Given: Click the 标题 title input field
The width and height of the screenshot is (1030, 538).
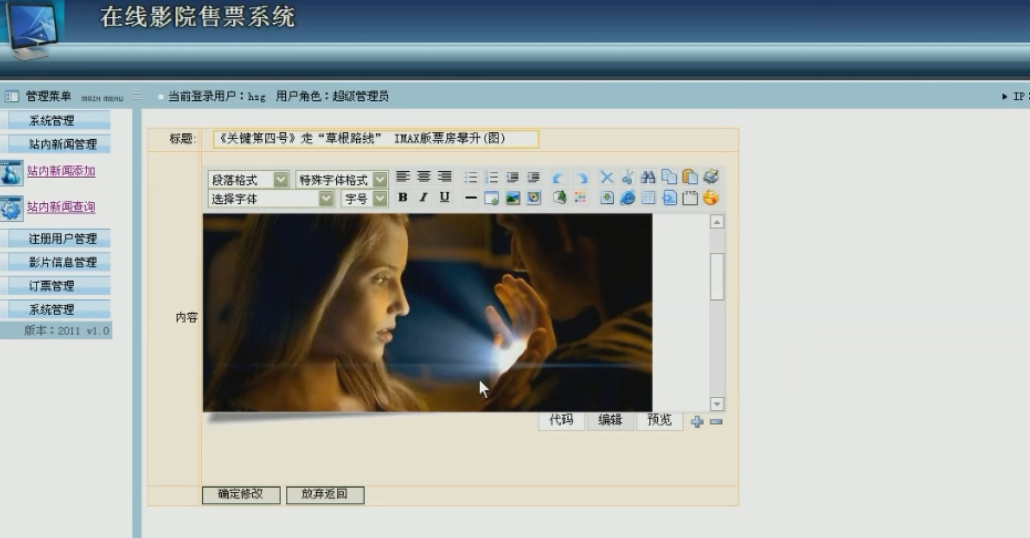Looking at the screenshot, I should click(x=376, y=139).
